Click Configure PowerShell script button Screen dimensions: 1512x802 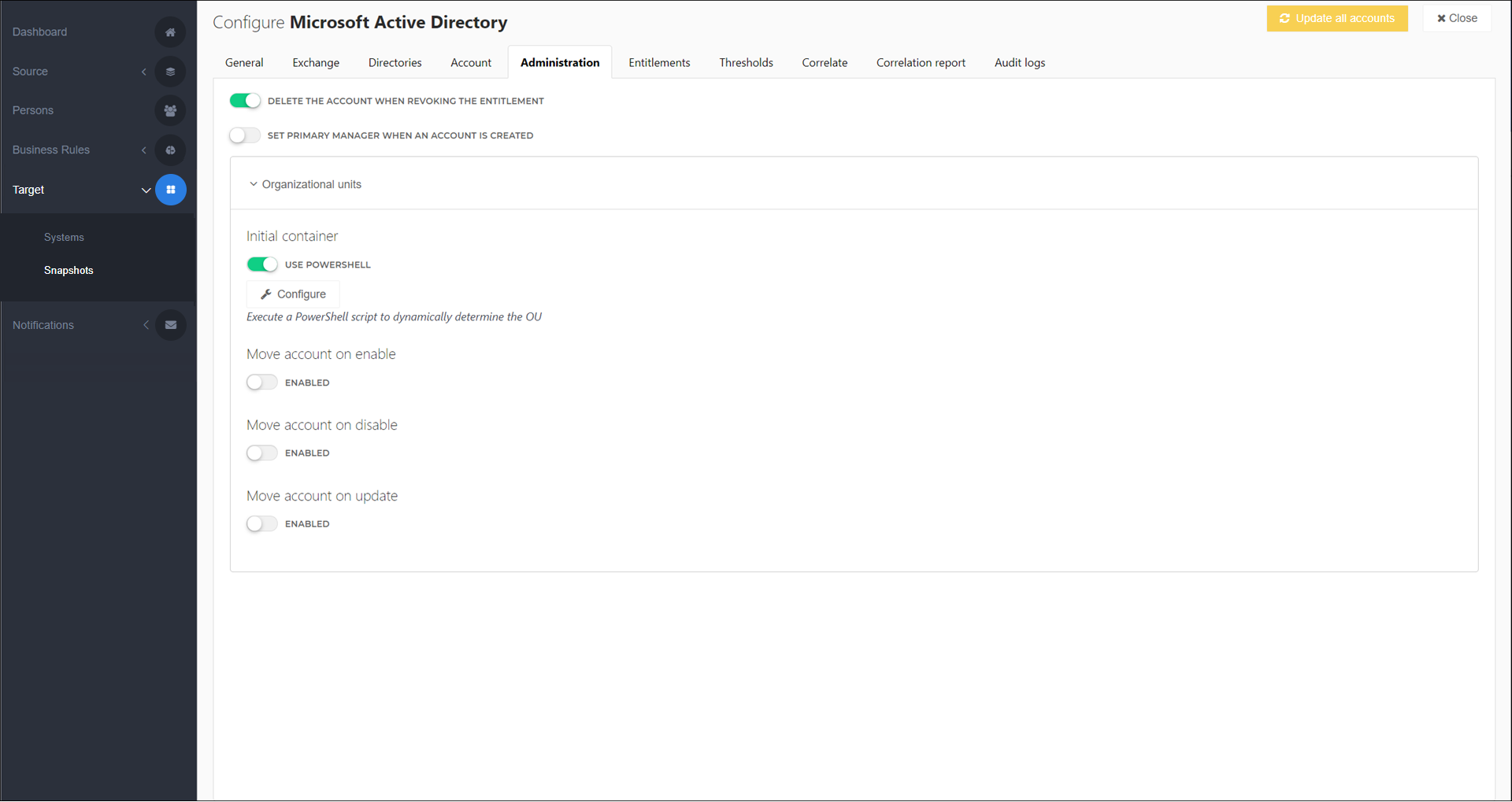(293, 294)
